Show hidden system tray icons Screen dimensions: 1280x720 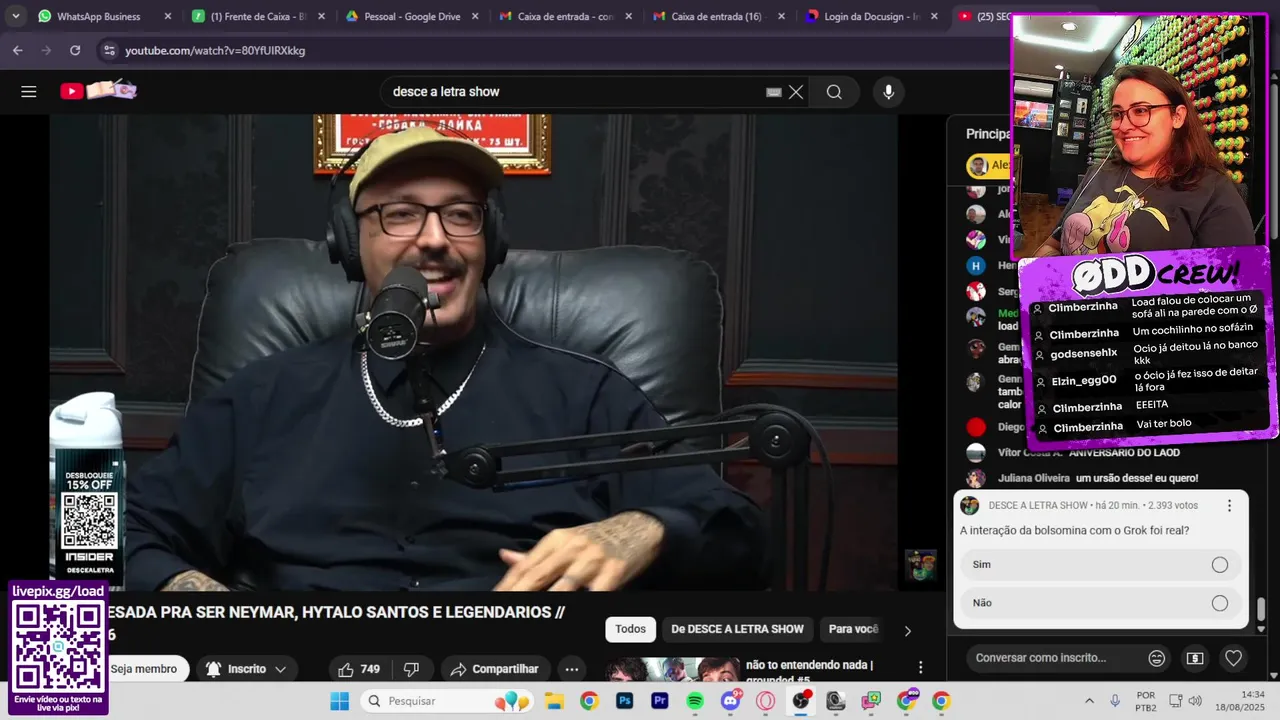coord(1089,701)
